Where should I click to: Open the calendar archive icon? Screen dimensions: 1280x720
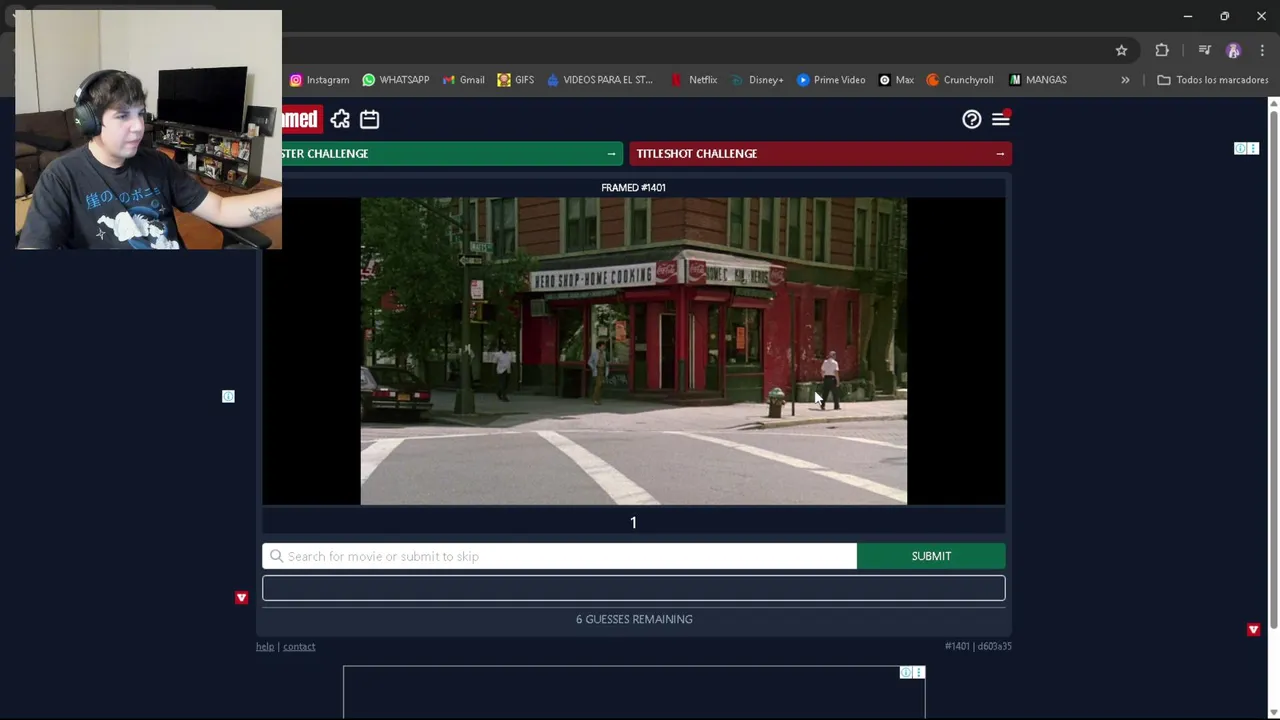[x=369, y=119]
